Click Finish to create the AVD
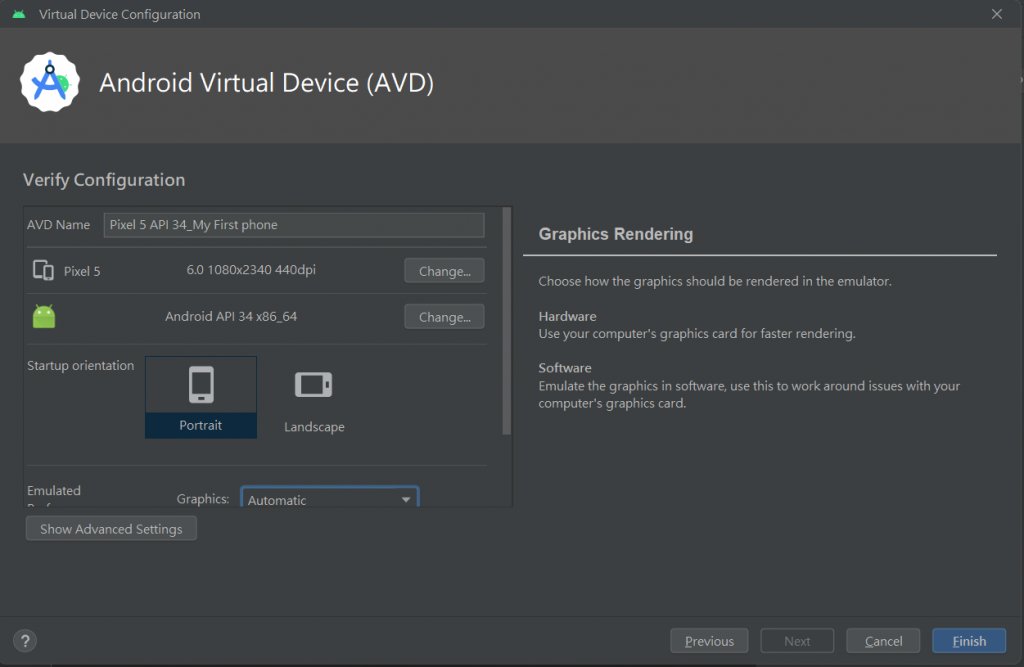The image size is (1024, 667). (968, 641)
